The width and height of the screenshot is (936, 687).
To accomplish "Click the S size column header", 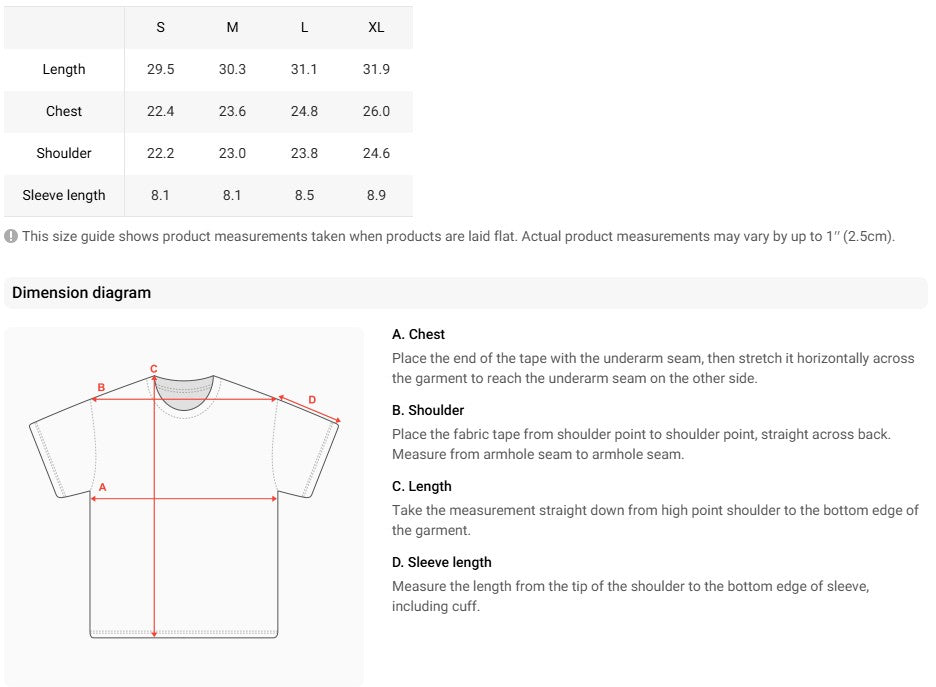I will (161, 27).
